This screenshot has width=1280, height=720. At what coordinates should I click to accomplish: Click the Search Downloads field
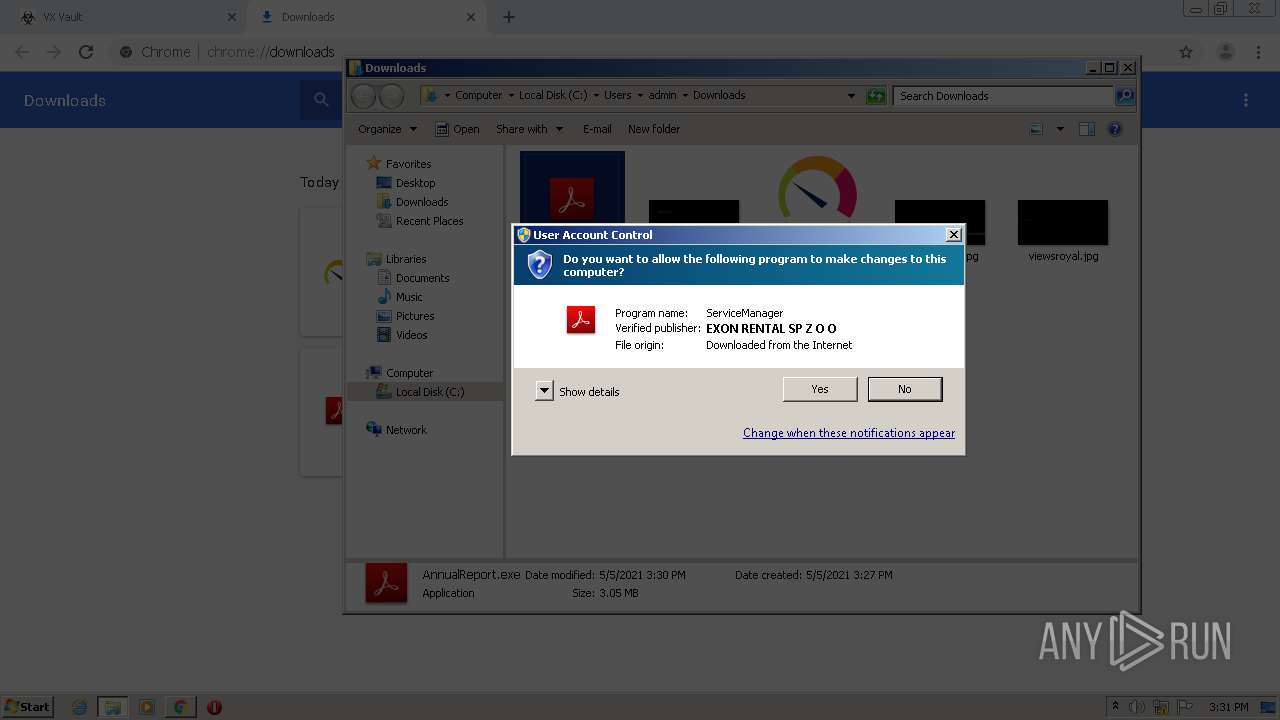1003,96
